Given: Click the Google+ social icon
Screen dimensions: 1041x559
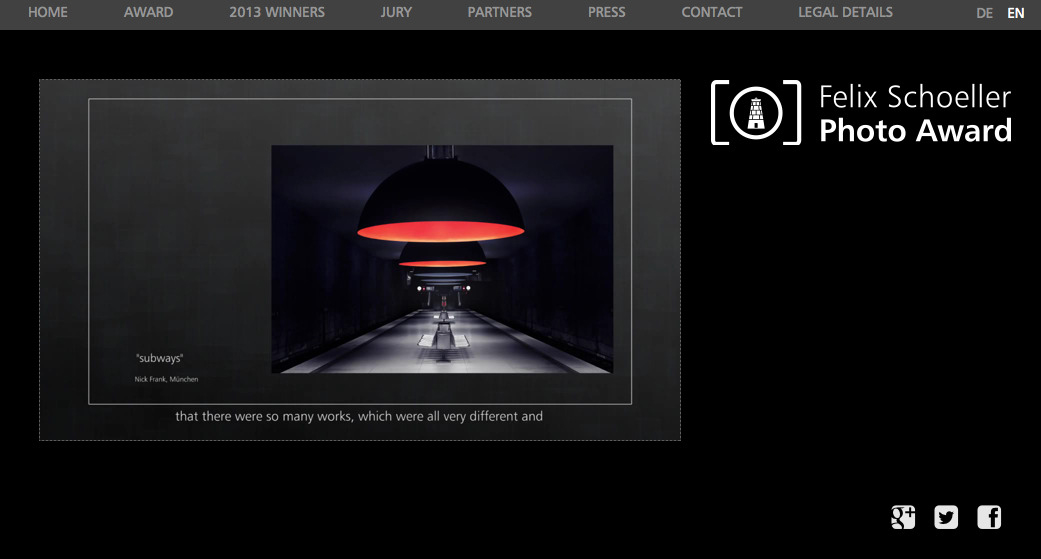Looking at the screenshot, I should pyautogui.click(x=903, y=517).
